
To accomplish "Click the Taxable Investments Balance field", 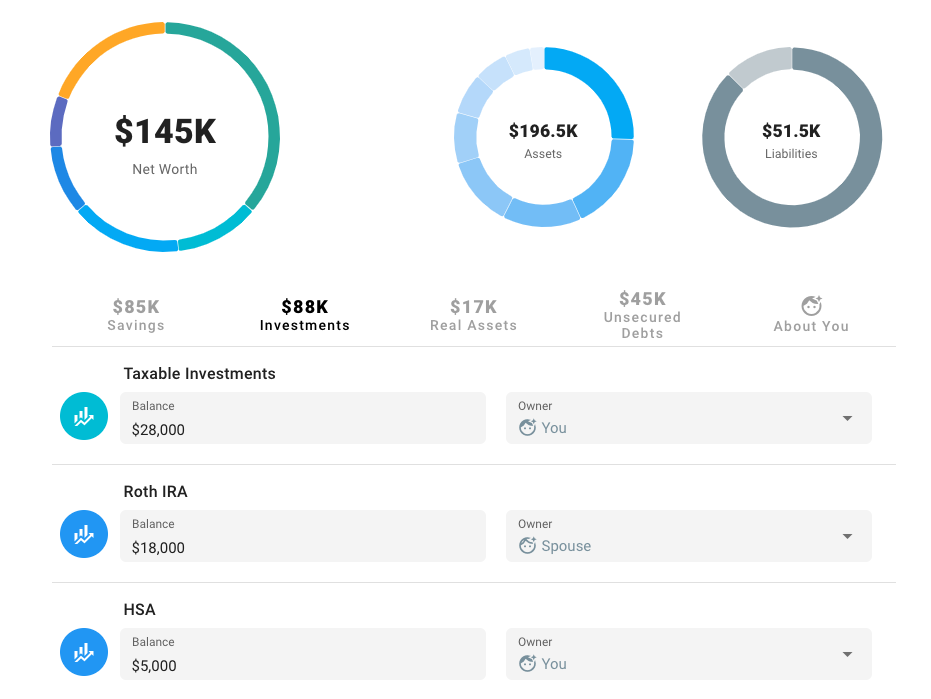I will pyautogui.click(x=303, y=418).
